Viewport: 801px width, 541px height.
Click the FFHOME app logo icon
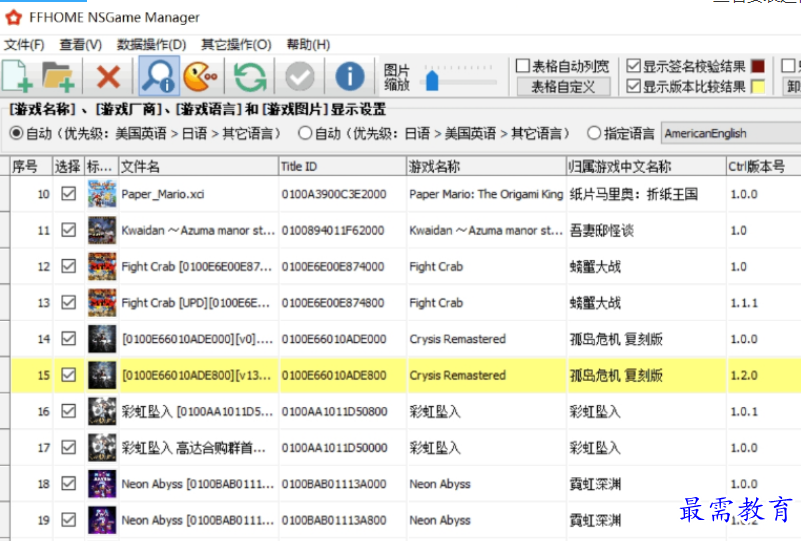pyautogui.click(x=14, y=17)
